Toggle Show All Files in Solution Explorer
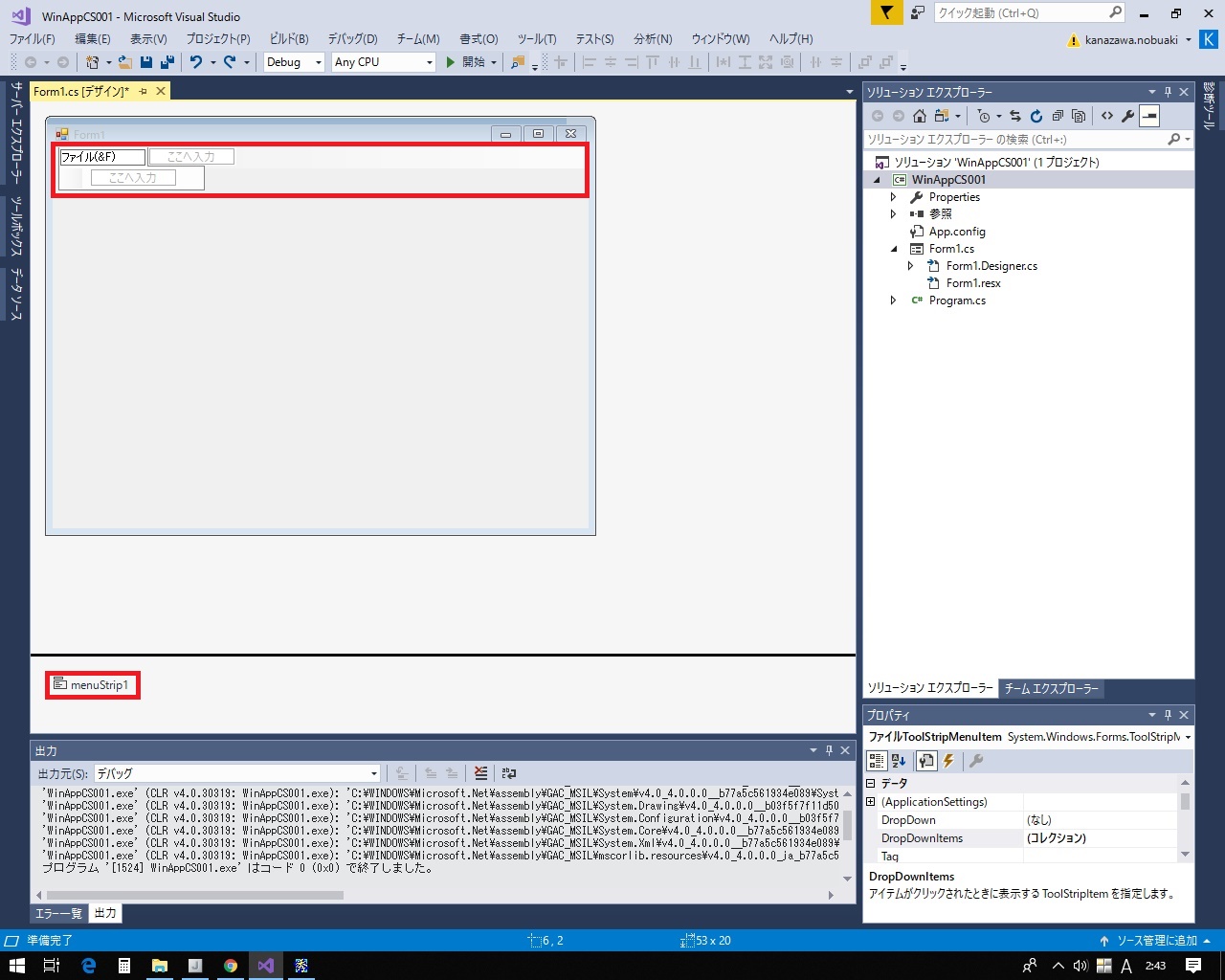 [x=1079, y=116]
